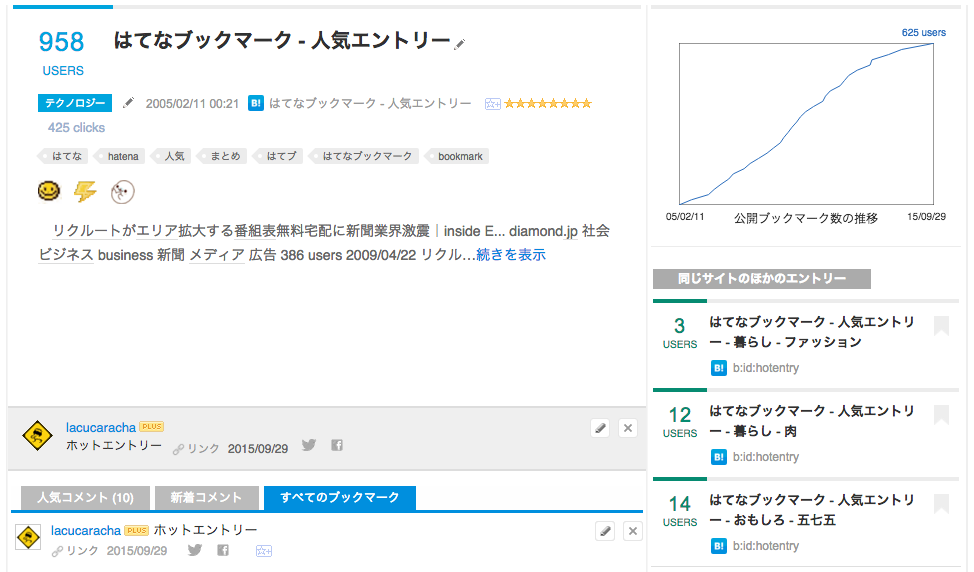The width and height of the screenshot is (974, 572).
Task: Click b:id:hotentry under the 肉 entry
Action: (766, 457)
